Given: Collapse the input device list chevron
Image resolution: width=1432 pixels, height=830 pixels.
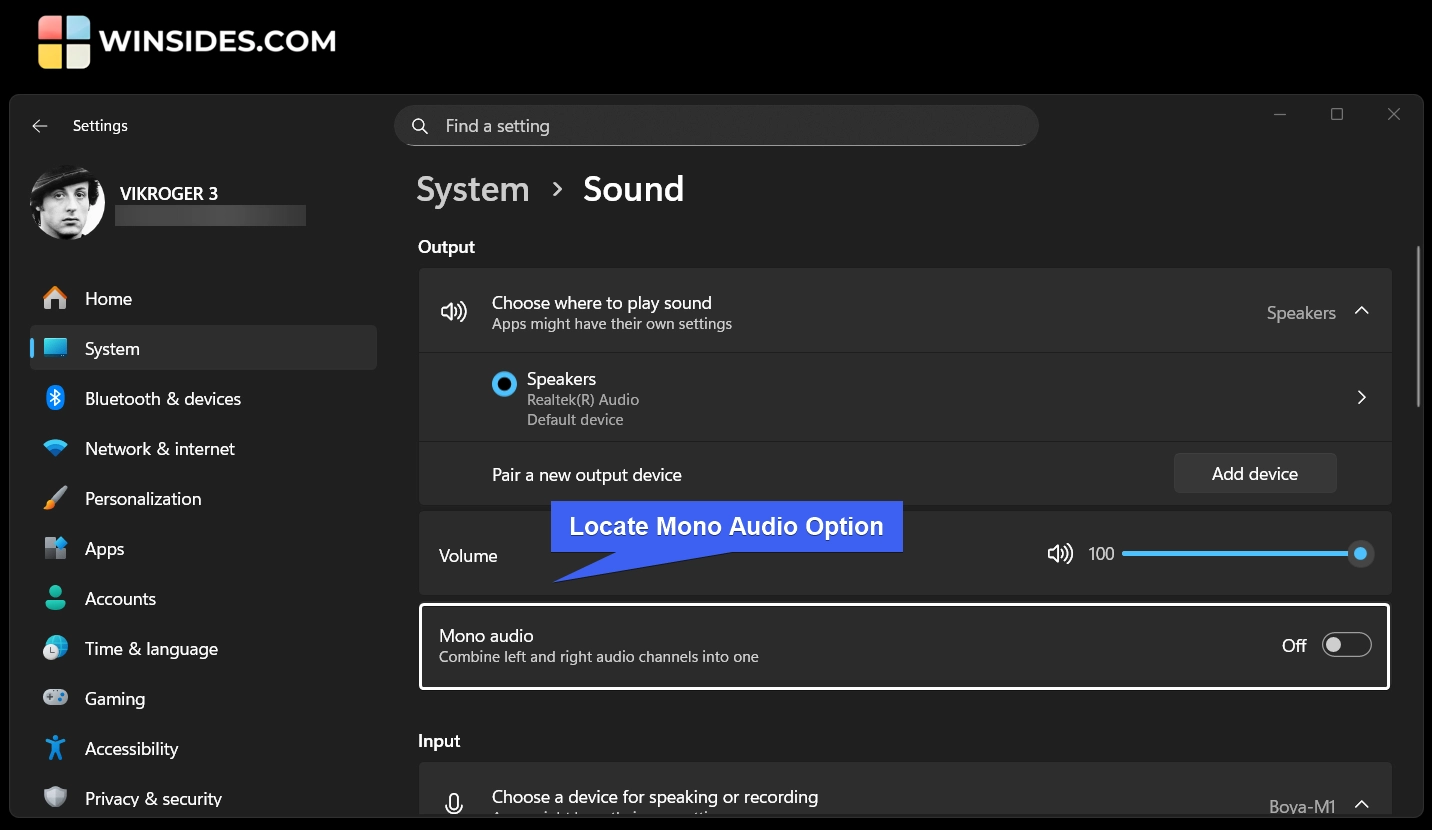Looking at the screenshot, I should tap(1361, 804).
